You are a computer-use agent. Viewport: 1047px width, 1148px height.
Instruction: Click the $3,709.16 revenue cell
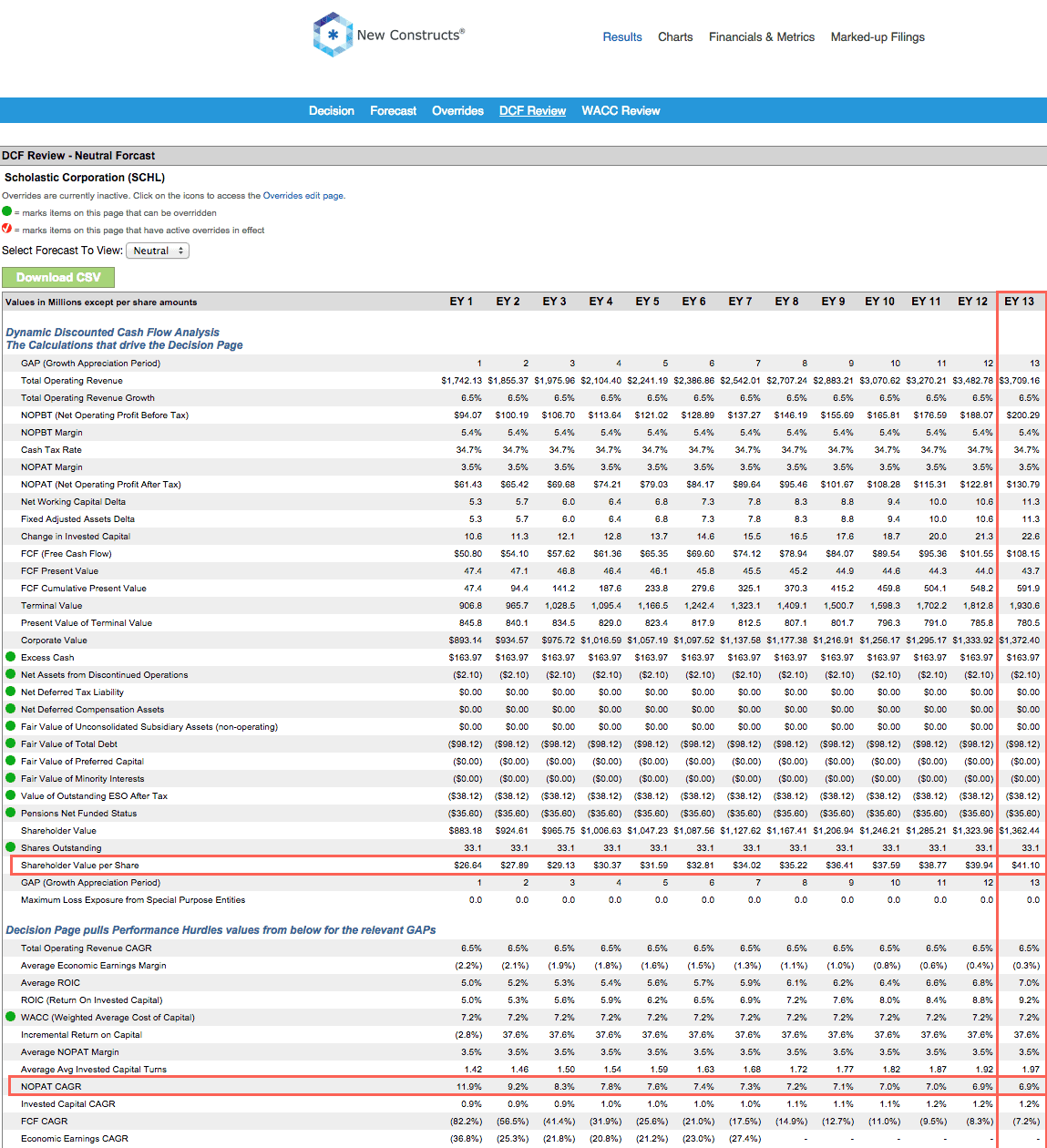(1020, 380)
